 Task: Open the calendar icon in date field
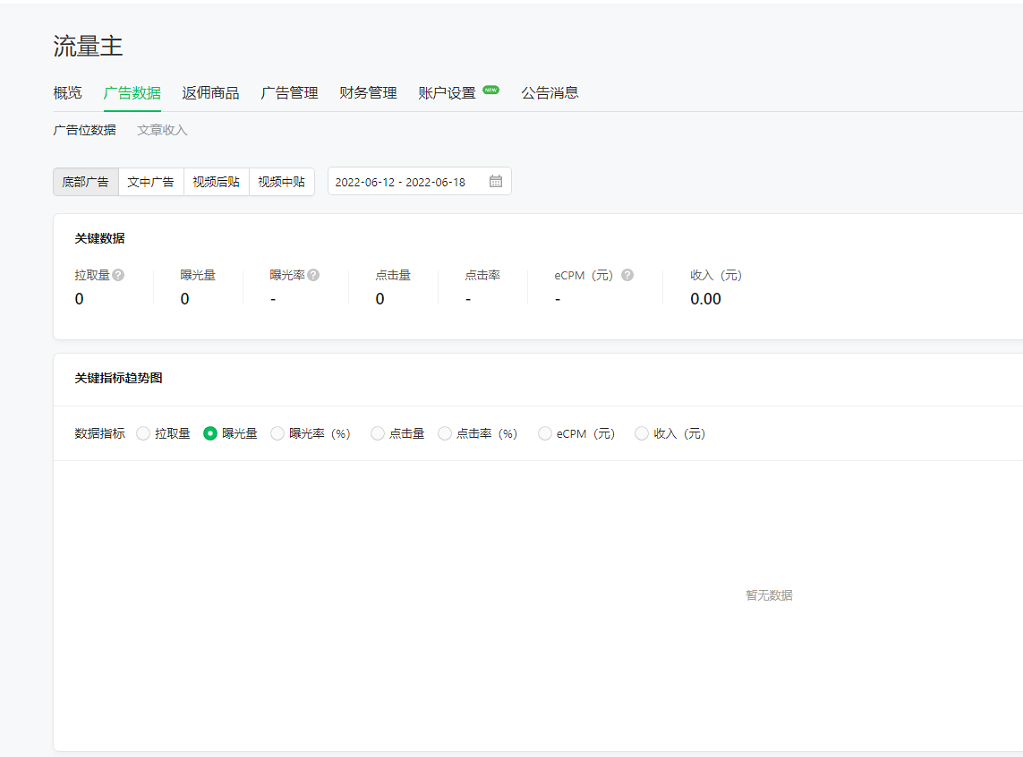[x=496, y=182]
